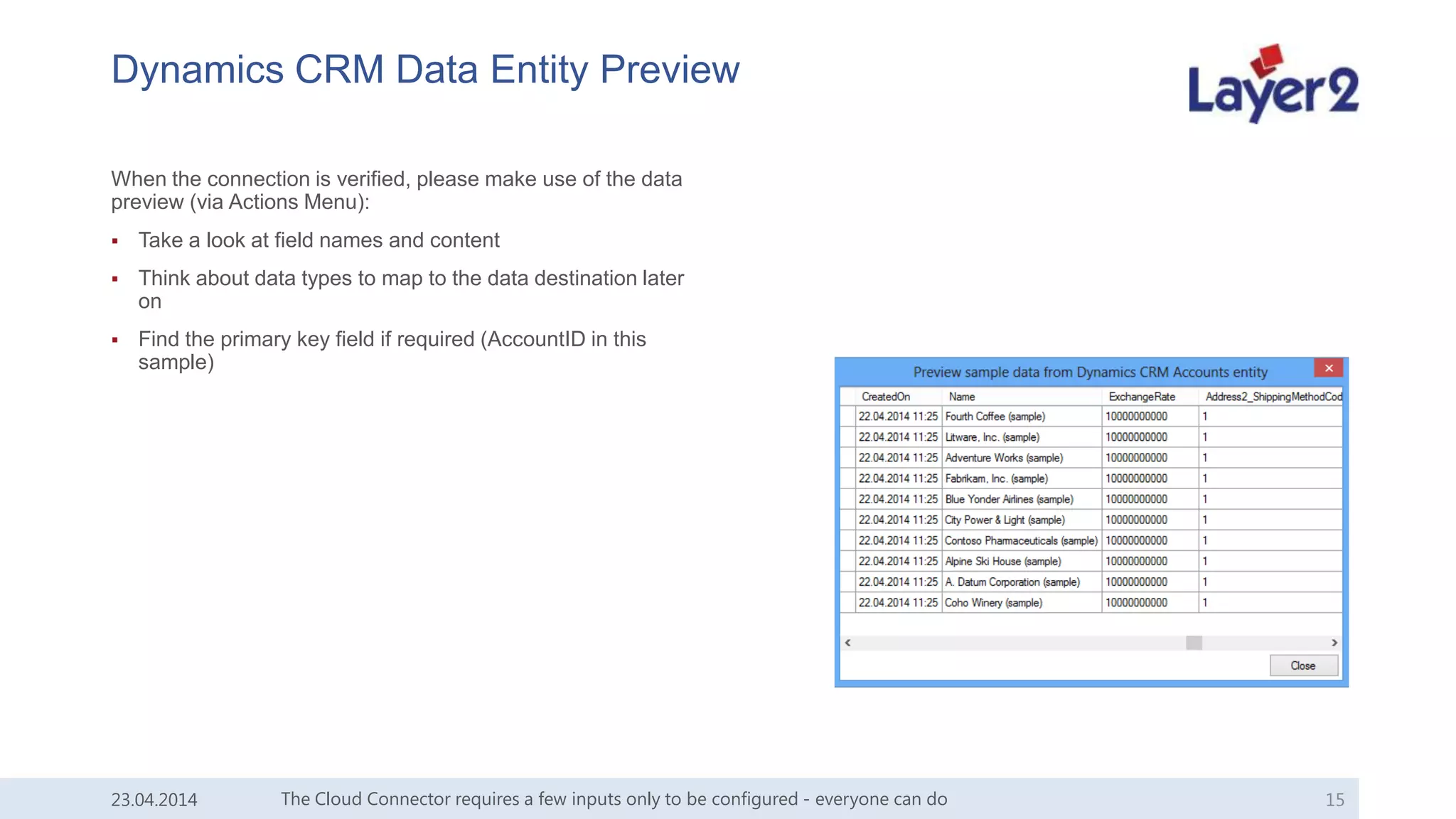Image resolution: width=1456 pixels, height=819 pixels.
Task: Click the horizontal scrollbar left arrow
Action: [x=847, y=643]
